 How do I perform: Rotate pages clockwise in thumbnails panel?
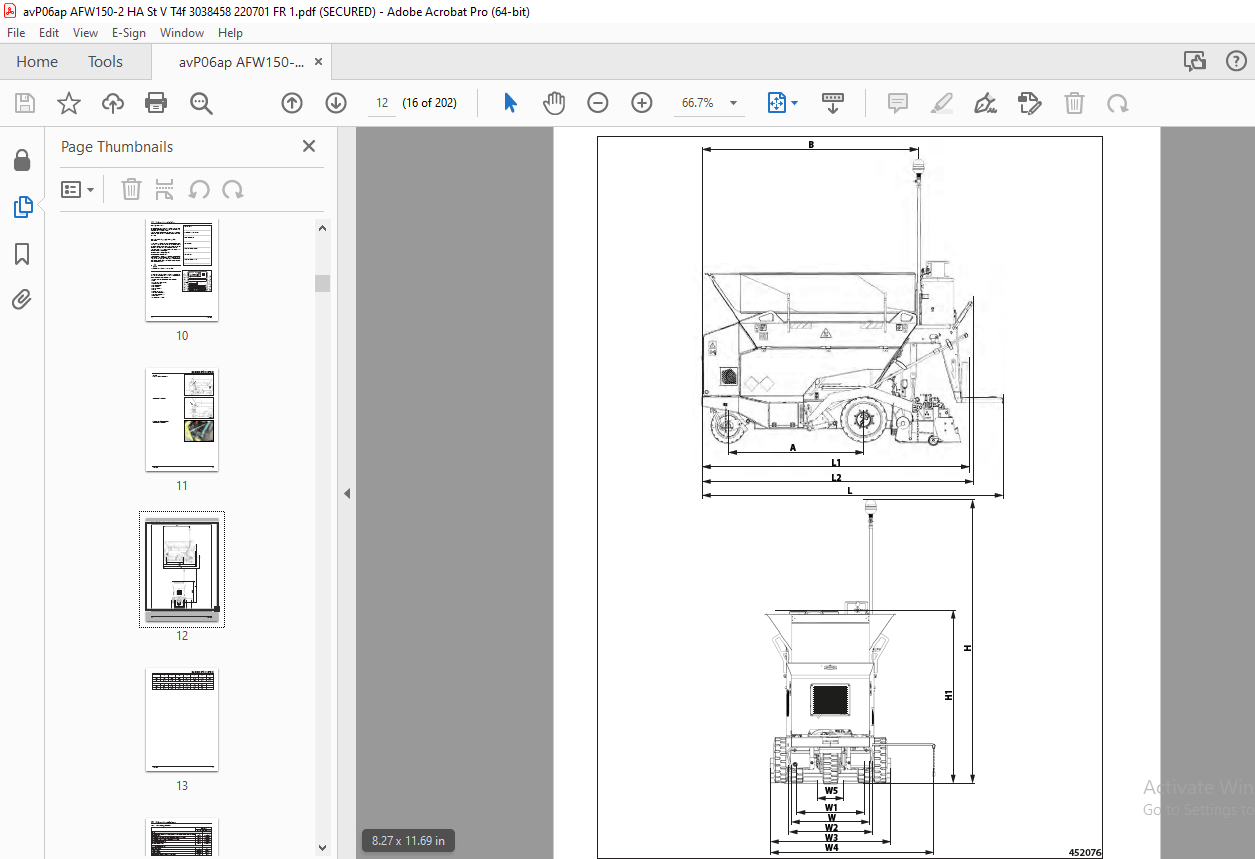point(233,189)
